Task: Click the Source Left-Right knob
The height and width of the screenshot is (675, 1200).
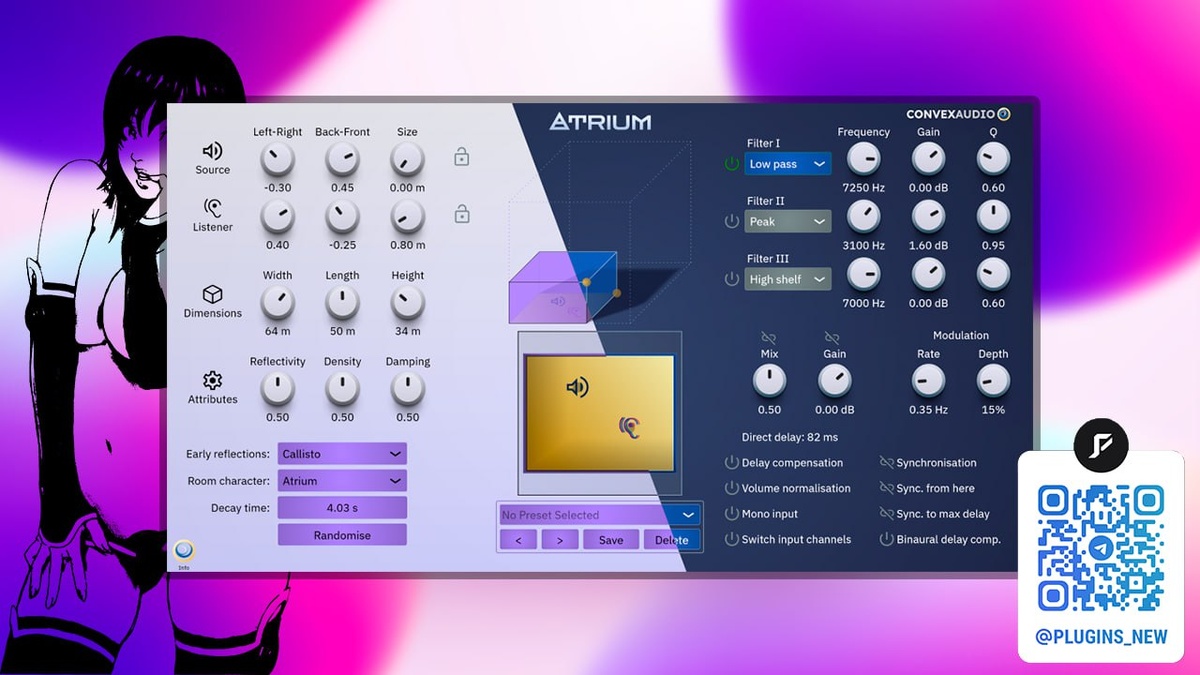Action: pyautogui.click(x=278, y=158)
